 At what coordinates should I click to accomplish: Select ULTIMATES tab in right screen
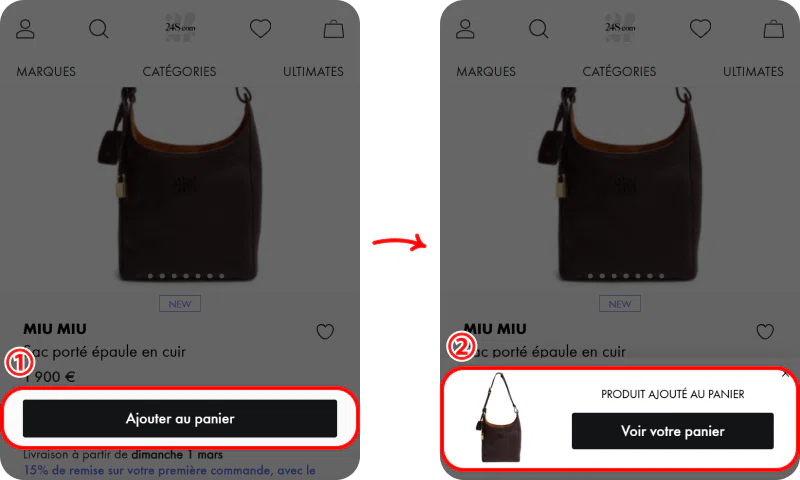coord(753,71)
